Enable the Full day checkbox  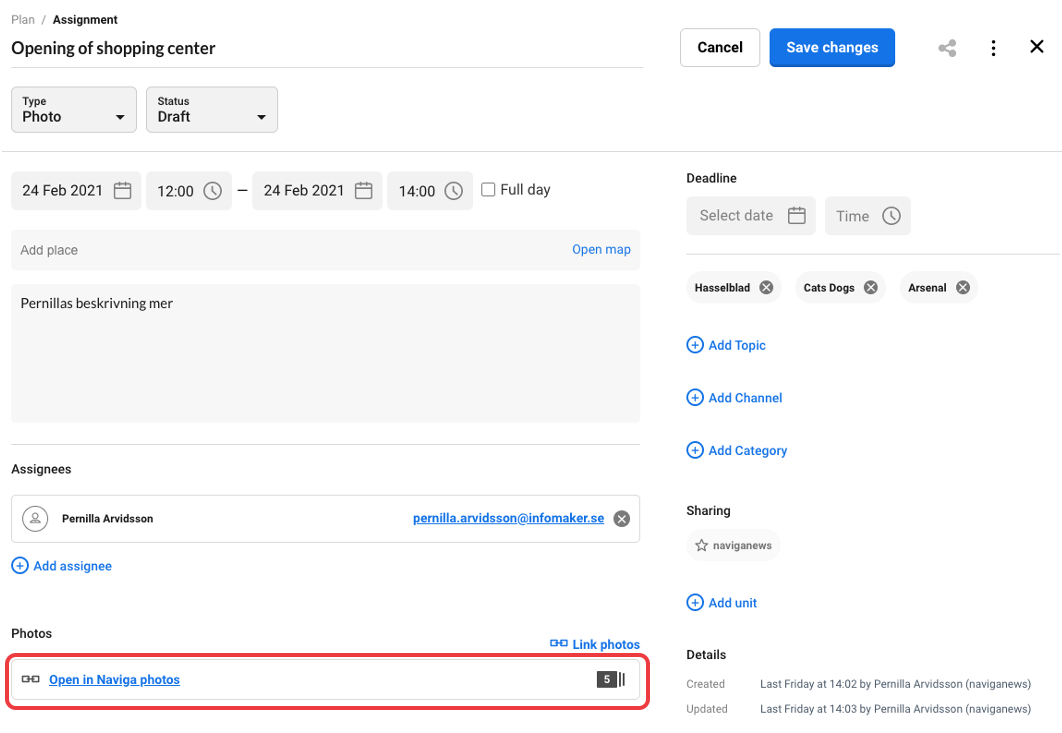[488, 190]
